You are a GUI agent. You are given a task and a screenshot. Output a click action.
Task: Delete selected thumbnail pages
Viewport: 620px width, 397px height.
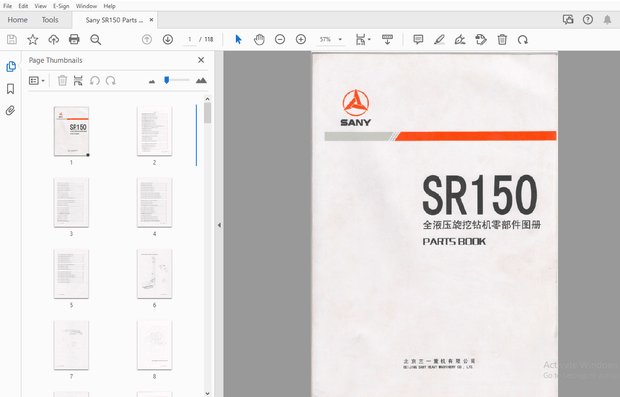[x=62, y=81]
